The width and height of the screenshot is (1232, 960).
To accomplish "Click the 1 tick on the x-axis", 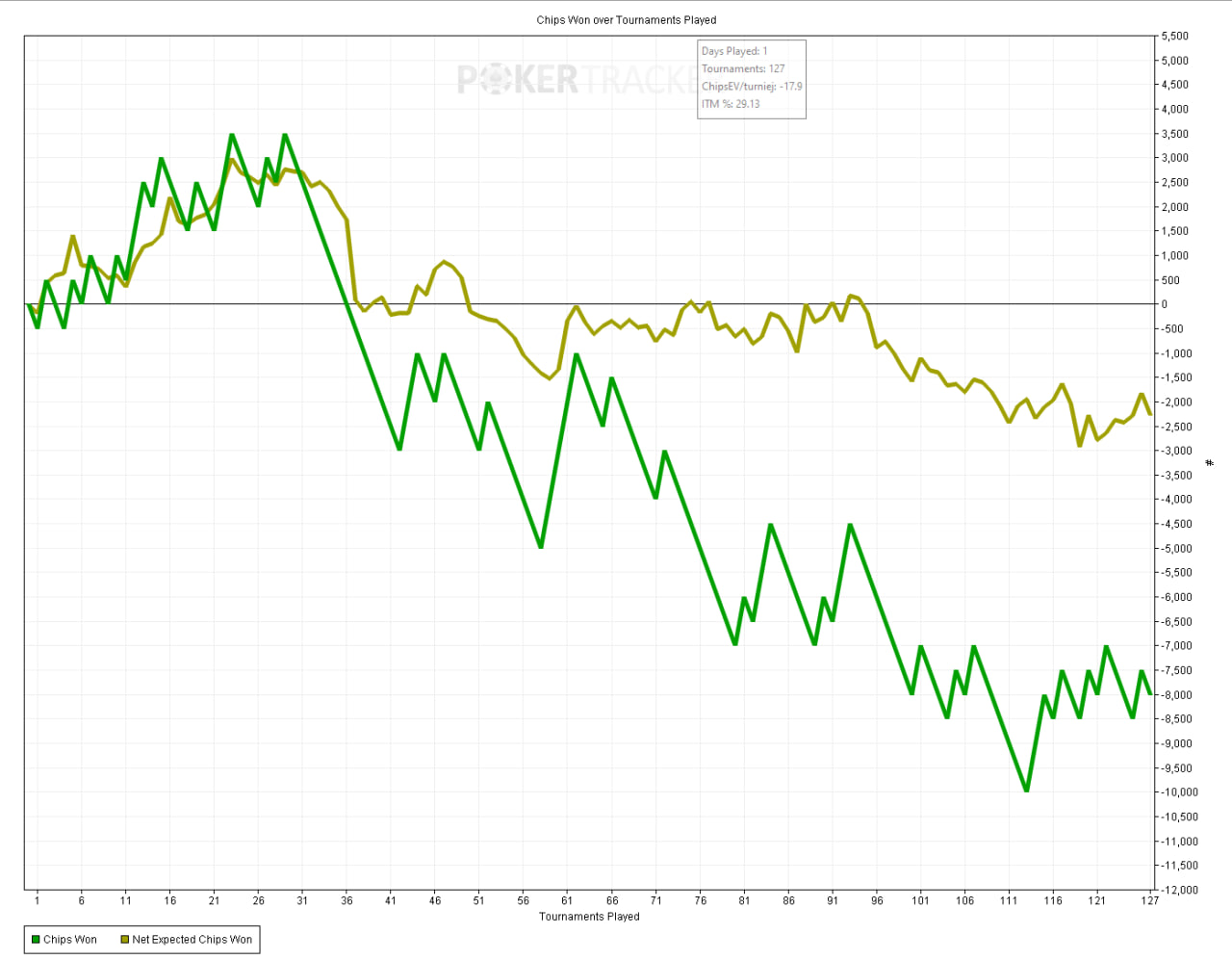I will click(x=38, y=901).
